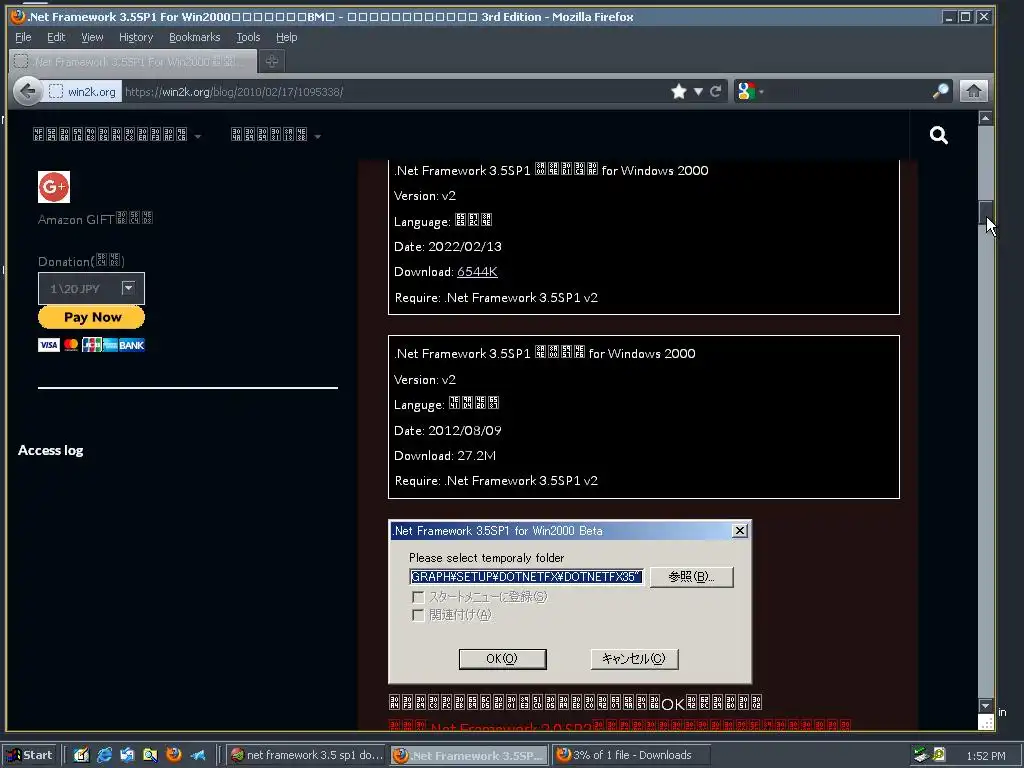Image resolution: width=1024 pixels, height=768 pixels.
Task: Click the Date: 2022/02/13 text
Action: click(x=448, y=247)
